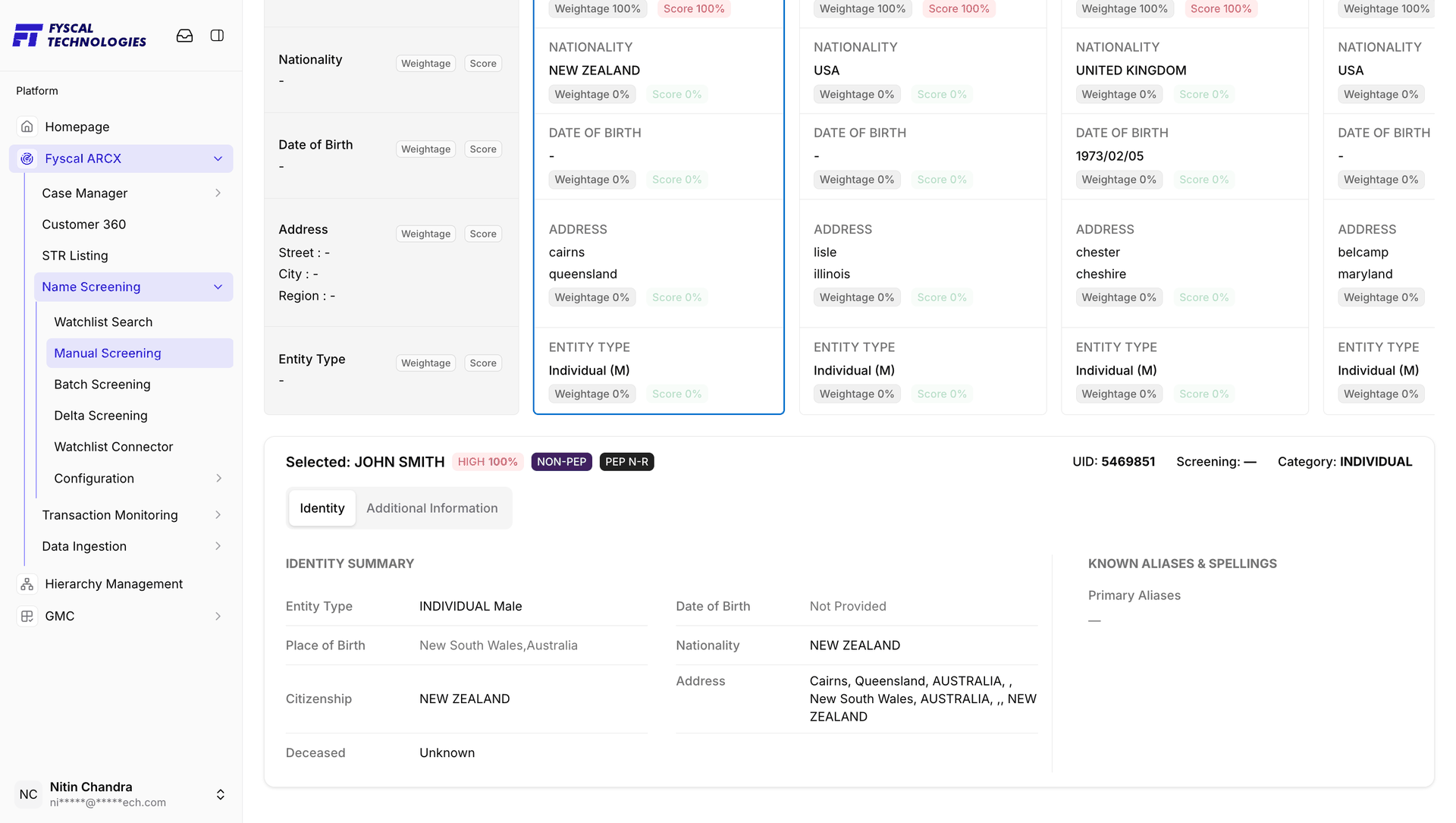Click Score button in Address row
Viewport: 1456px width, 823px height.
(x=483, y=234)
